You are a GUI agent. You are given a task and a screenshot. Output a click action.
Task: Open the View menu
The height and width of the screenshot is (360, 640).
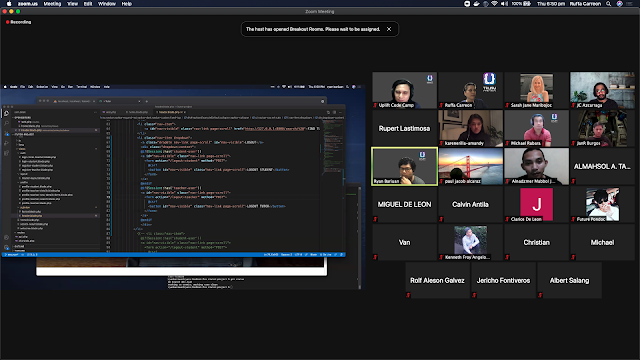tap(72, 4)
